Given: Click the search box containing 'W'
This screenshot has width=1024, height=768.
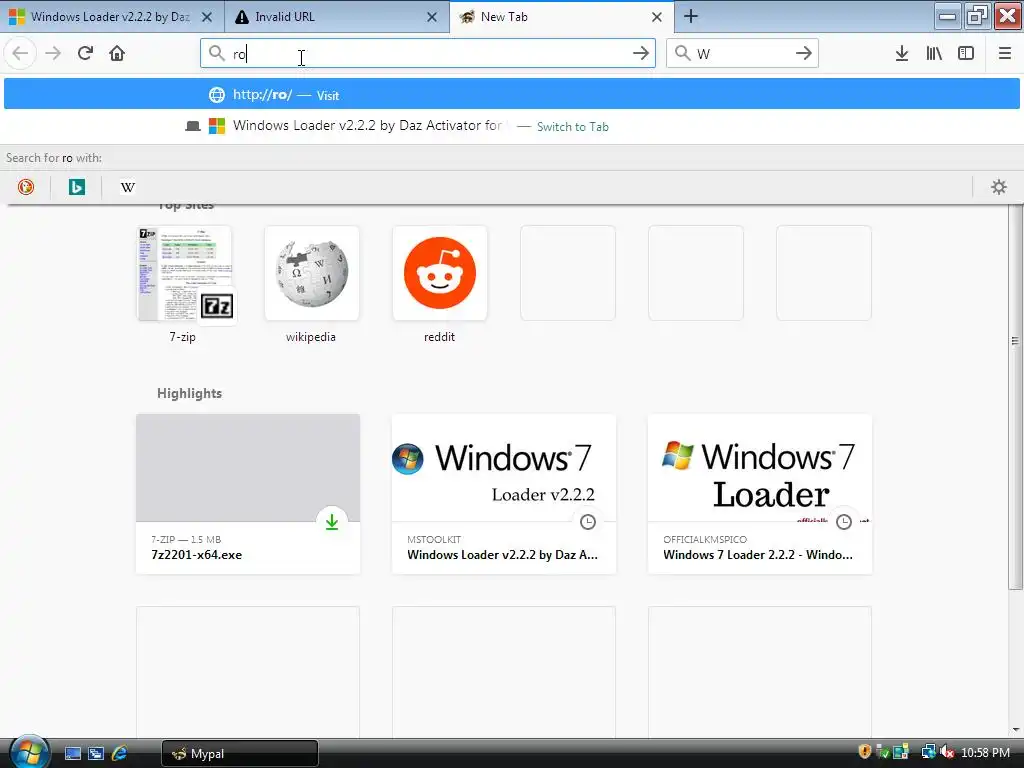Looking at the screenshot, I should point(742,53).
